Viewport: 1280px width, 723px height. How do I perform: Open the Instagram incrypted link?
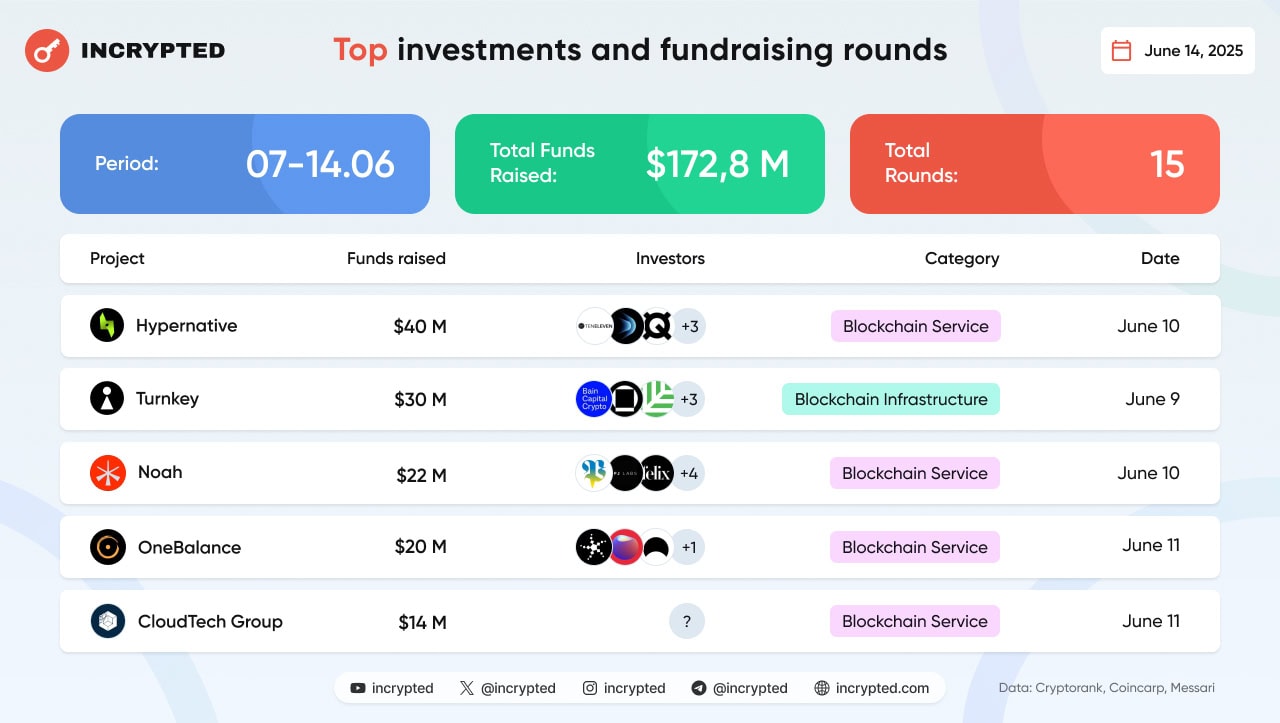[624, 688]
